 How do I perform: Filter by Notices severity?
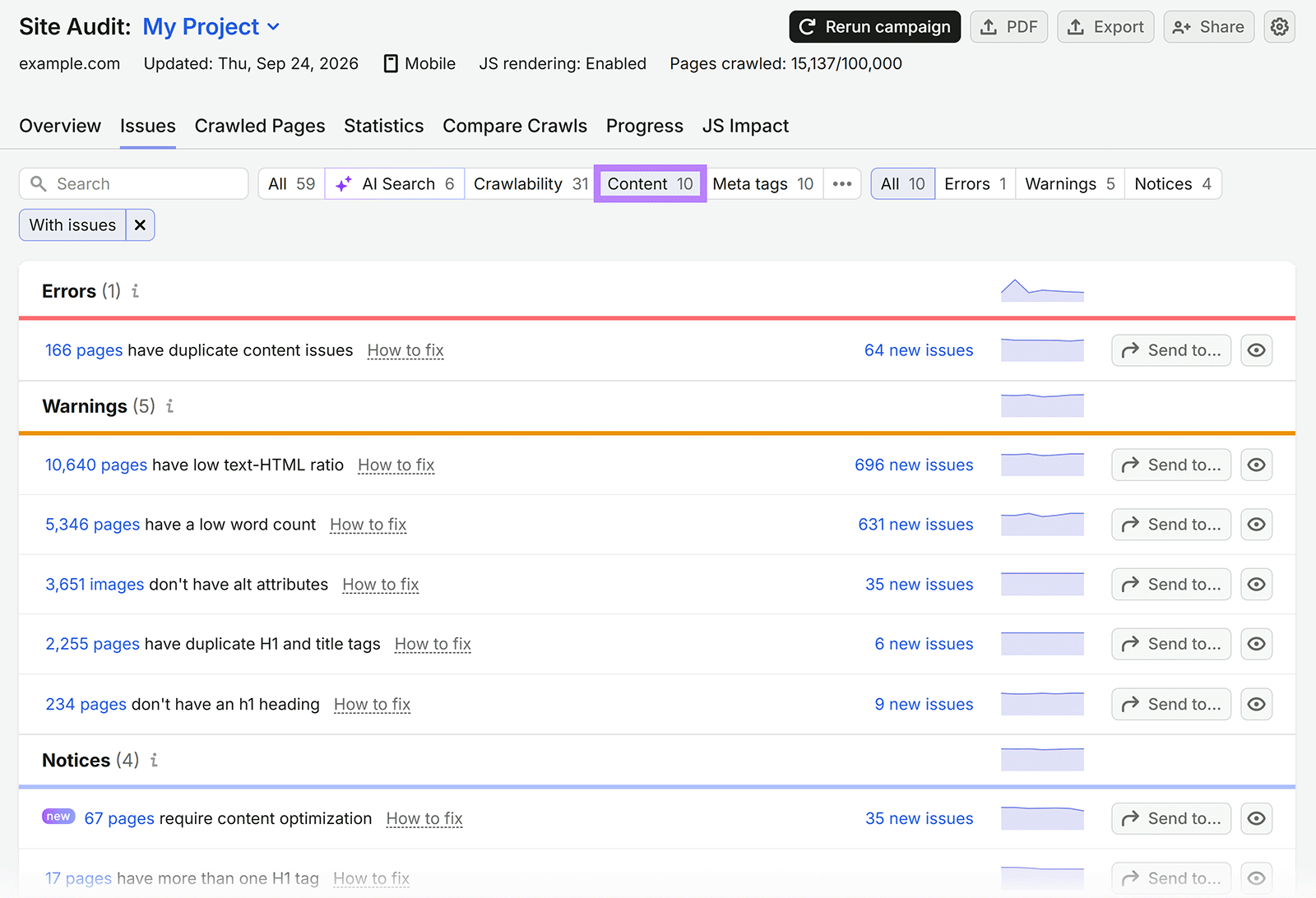[1173, 184]
